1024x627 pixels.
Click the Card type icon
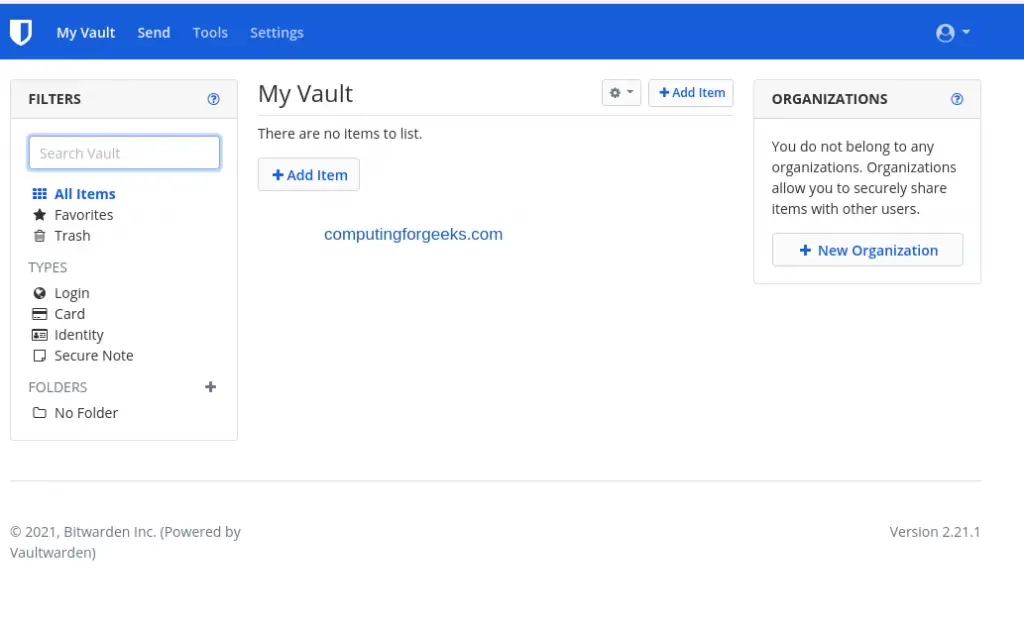pyautogui.click(x=40, y=313)
